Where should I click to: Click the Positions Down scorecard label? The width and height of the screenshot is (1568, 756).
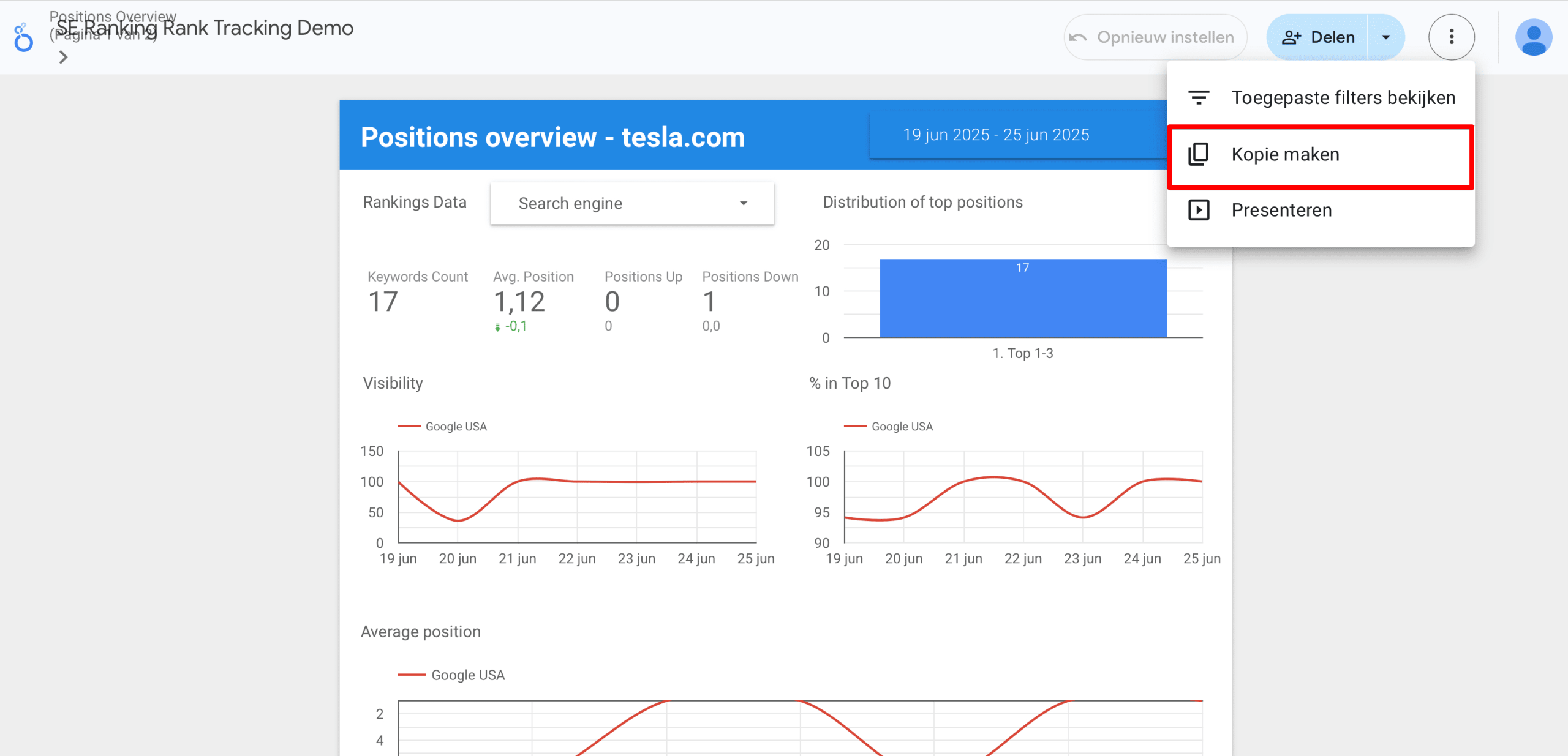750,277
